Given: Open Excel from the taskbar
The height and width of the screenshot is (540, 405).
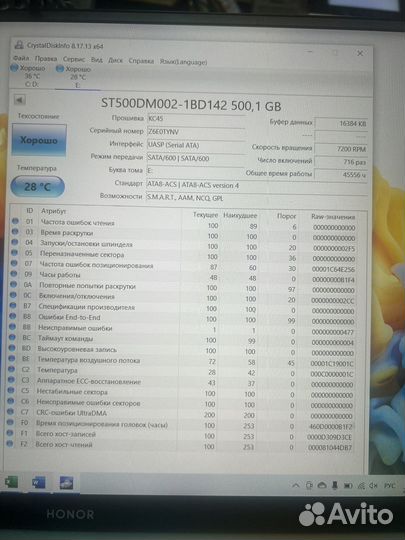Looking at the screenshot, I should pyautogui.click(x=12, y=482).
